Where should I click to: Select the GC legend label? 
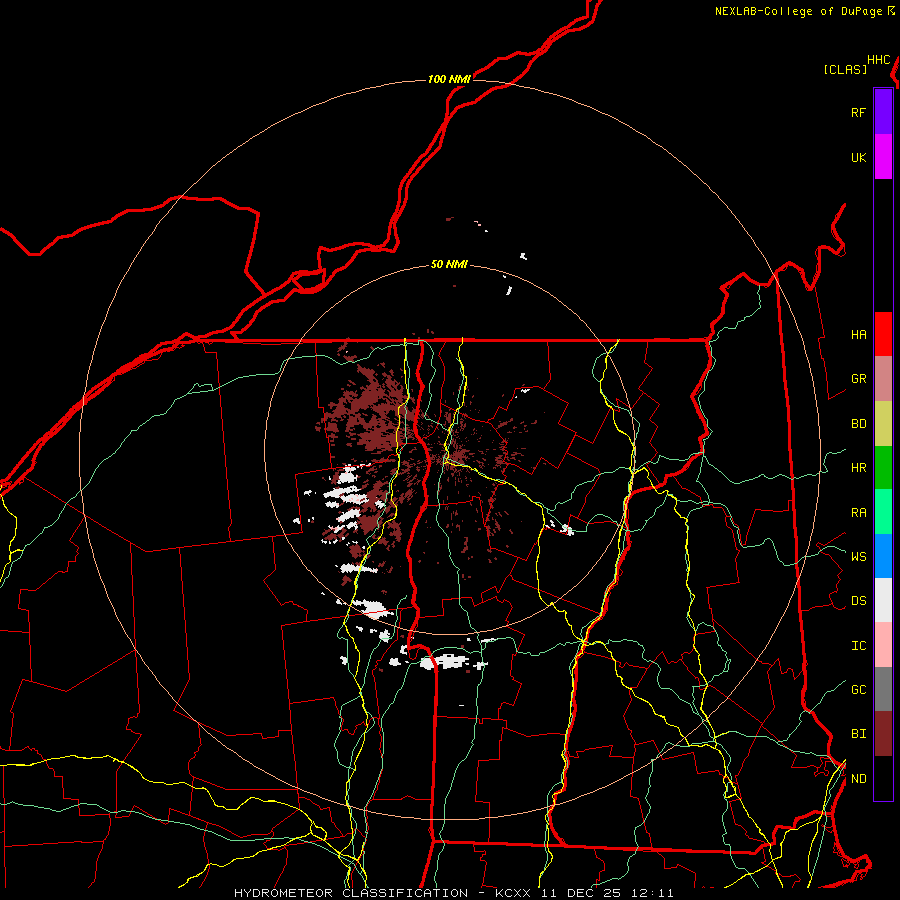[x=858, y=689]
